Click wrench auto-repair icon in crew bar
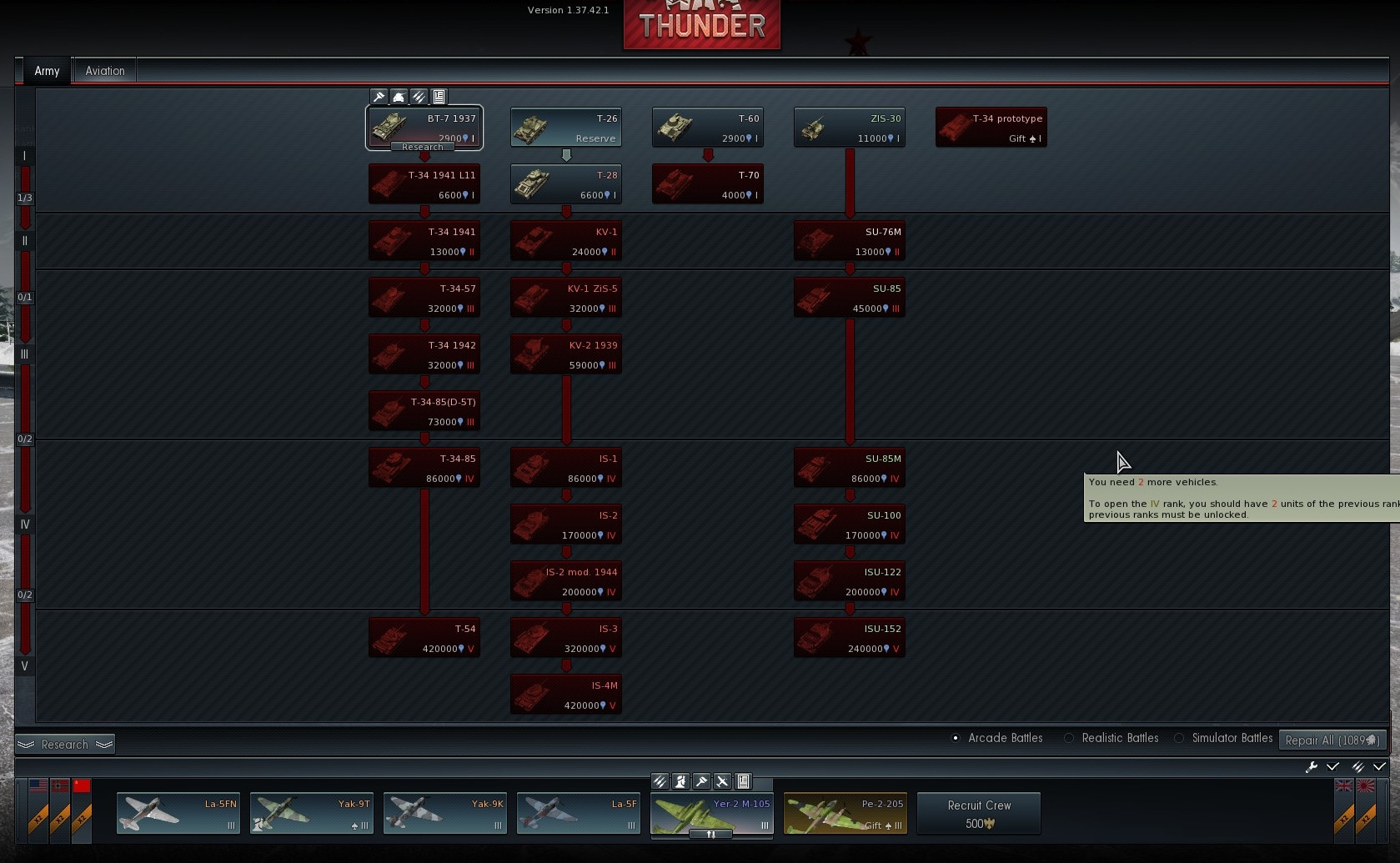 (1312, 766)
